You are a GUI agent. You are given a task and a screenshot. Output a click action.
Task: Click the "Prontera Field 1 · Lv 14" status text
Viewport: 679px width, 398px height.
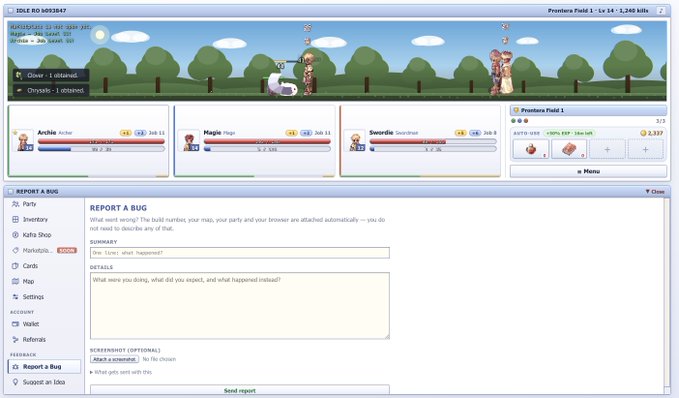(x=581, y=10)
